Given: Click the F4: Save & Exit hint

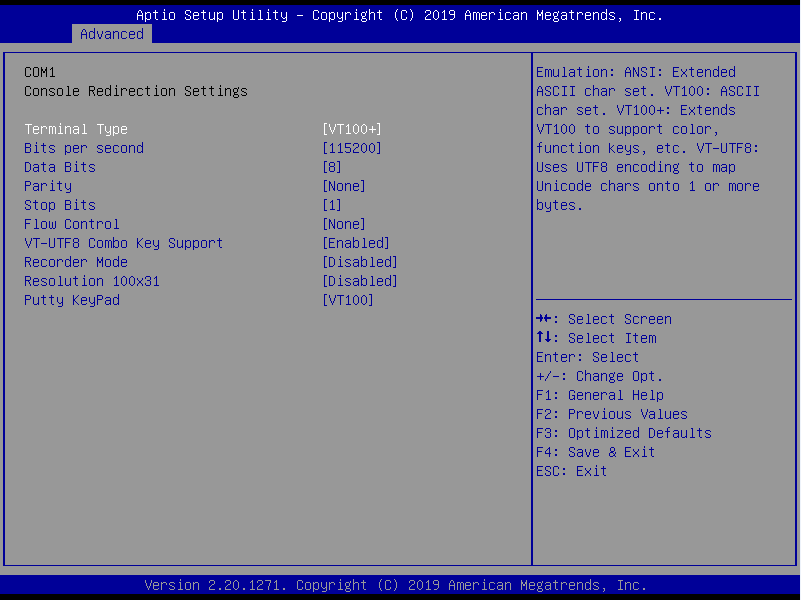Looking at the screenshot, I should [596, 452].
